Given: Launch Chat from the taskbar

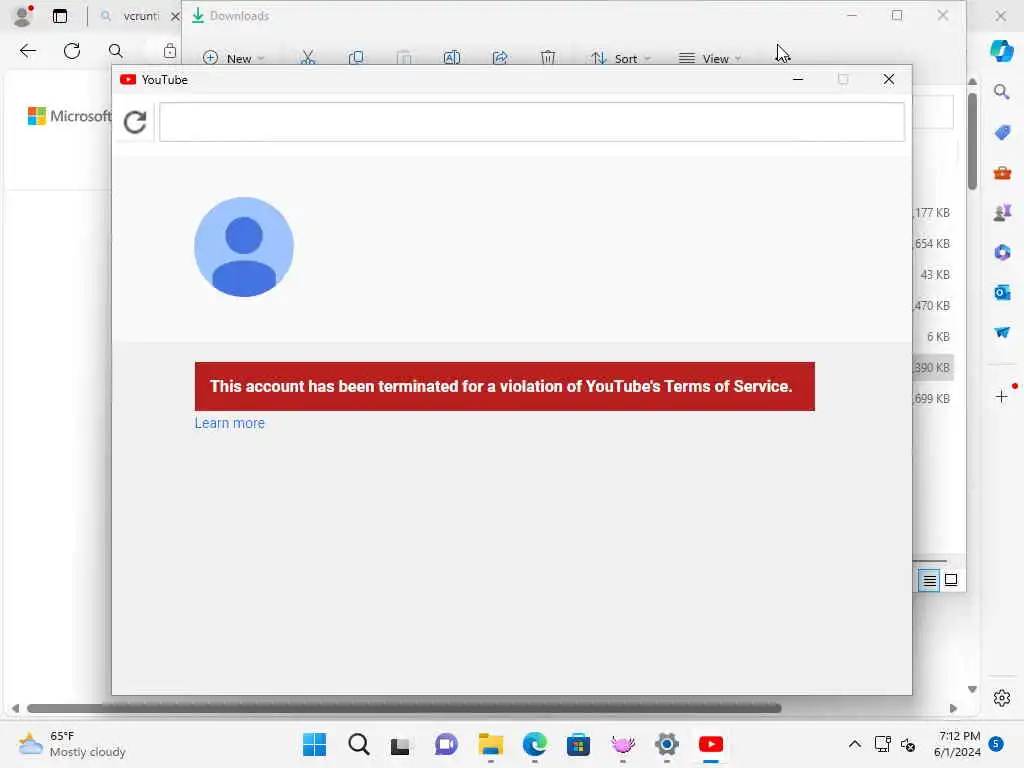Looking at the screenshot, I should [446, 744].
